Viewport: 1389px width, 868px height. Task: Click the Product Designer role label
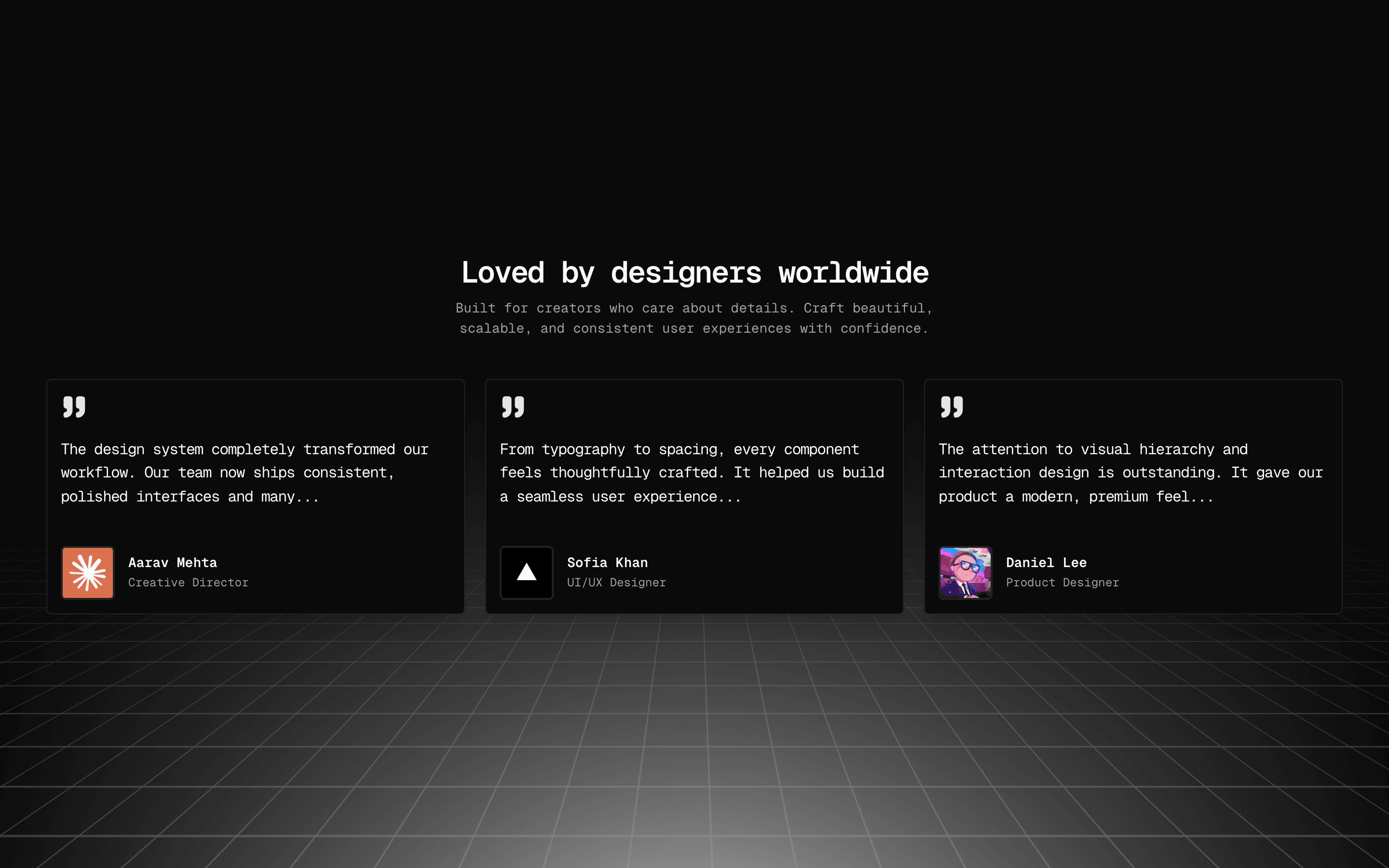[1062, 583]
